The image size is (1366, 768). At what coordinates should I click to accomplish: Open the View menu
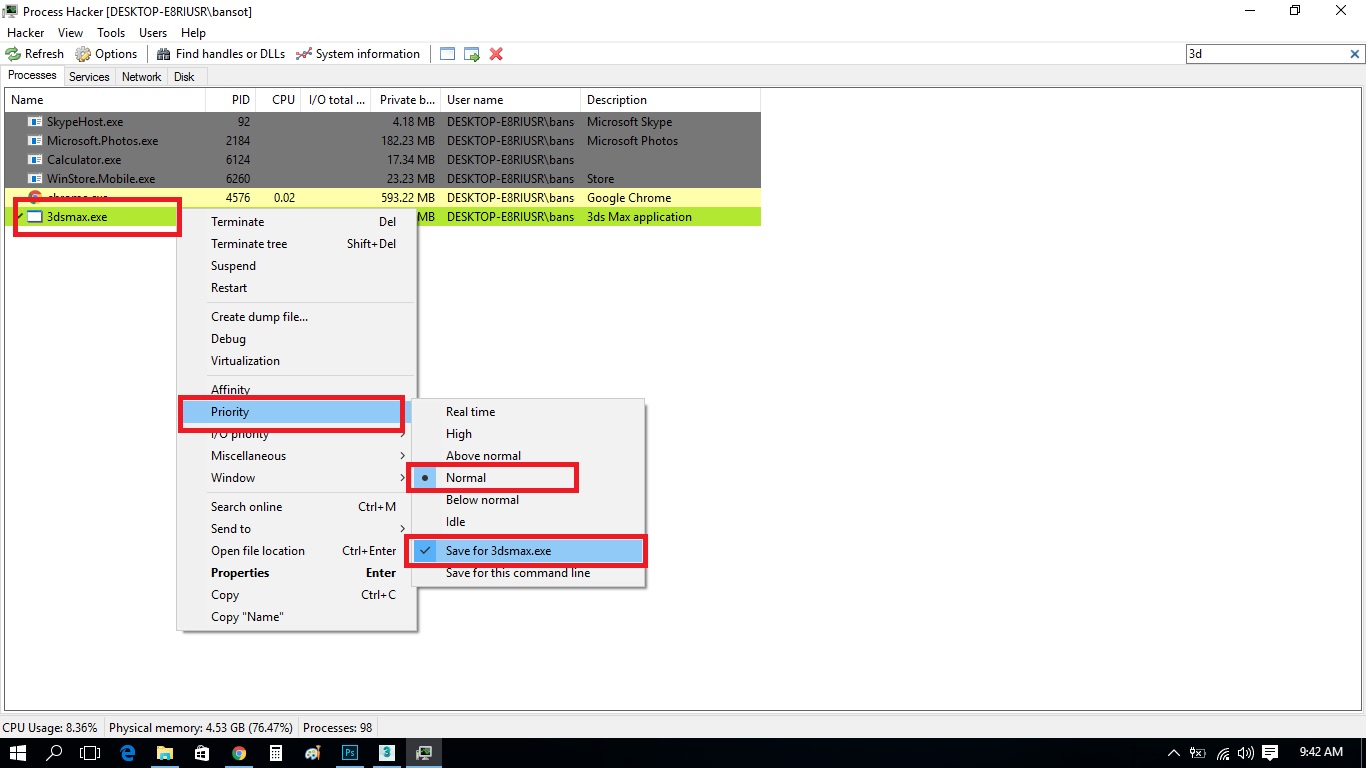pos(71,33)
